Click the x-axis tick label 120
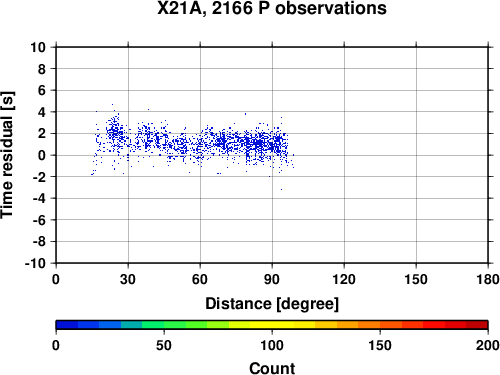This screenshot has height=375, width=500. 344,279
